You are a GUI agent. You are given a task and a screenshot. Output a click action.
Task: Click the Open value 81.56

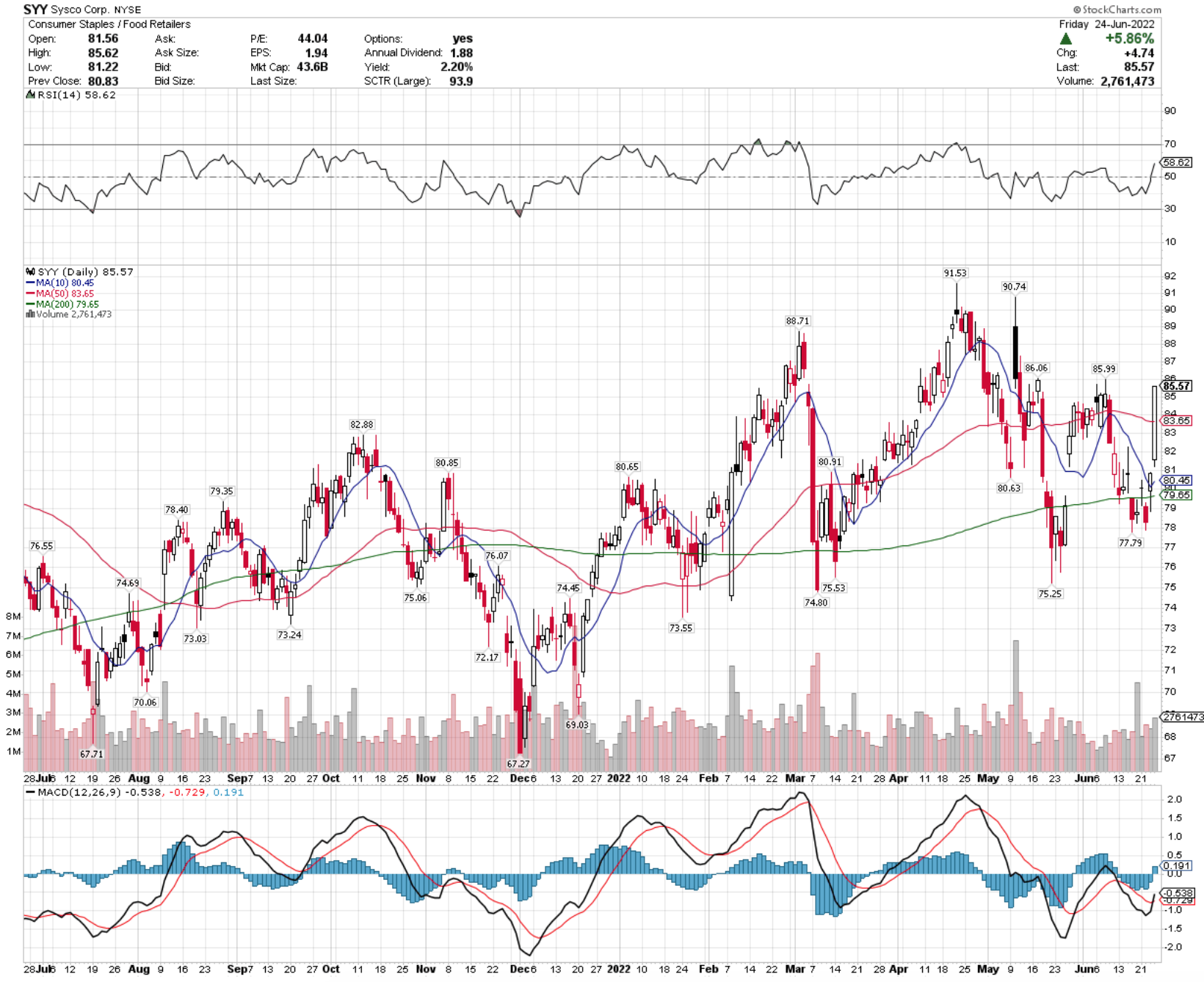pos(104,38)
